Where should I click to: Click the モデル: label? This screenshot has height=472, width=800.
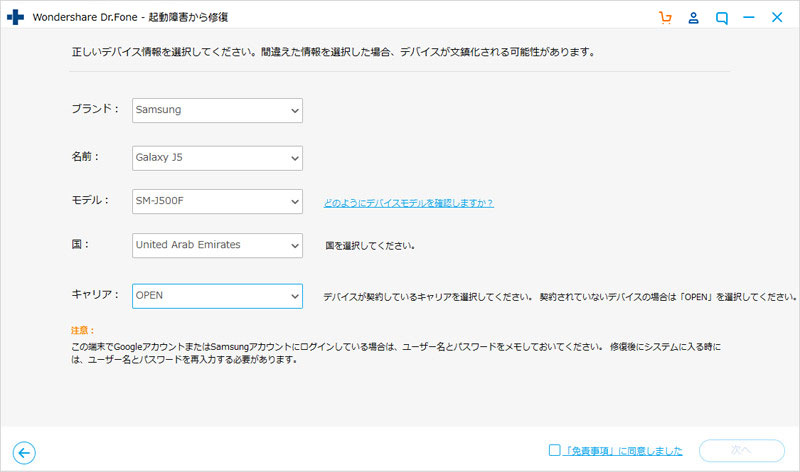coord(90,200)
